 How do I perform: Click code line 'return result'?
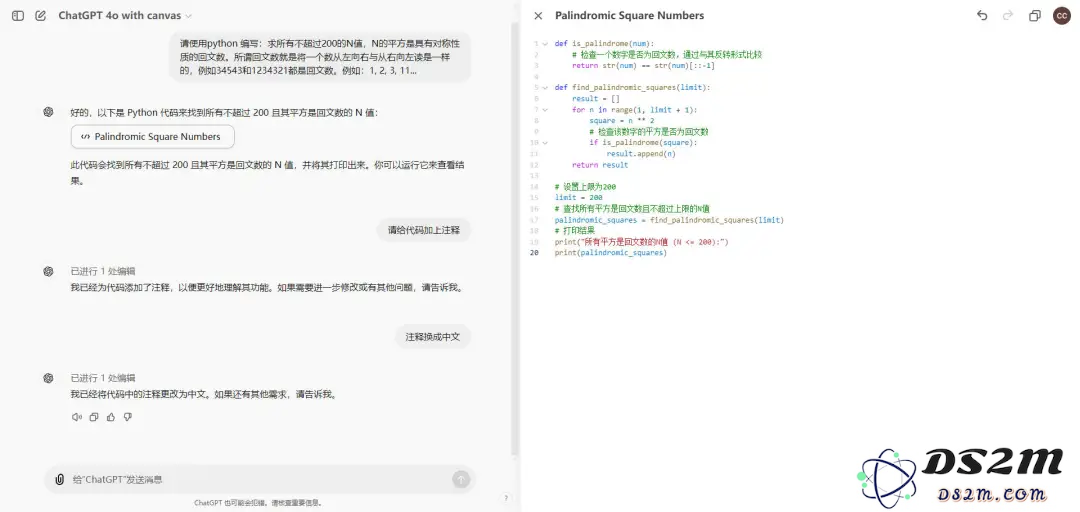pyautogui.click(x=600, y=165)
